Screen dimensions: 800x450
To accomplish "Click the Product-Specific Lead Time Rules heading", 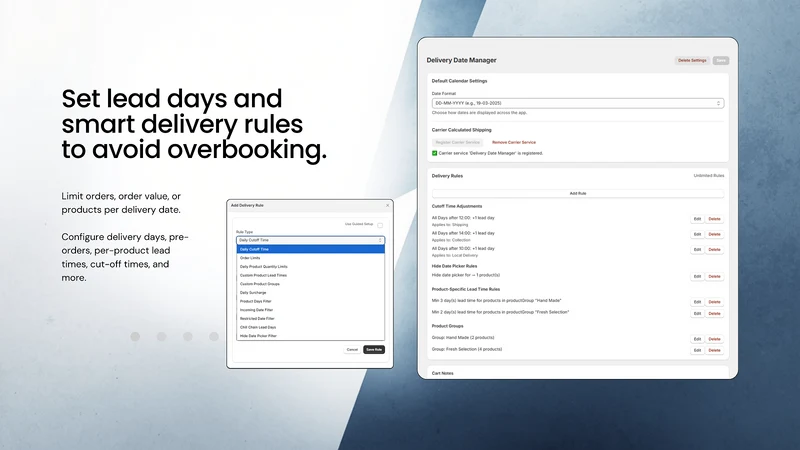I will pos(466,289).
